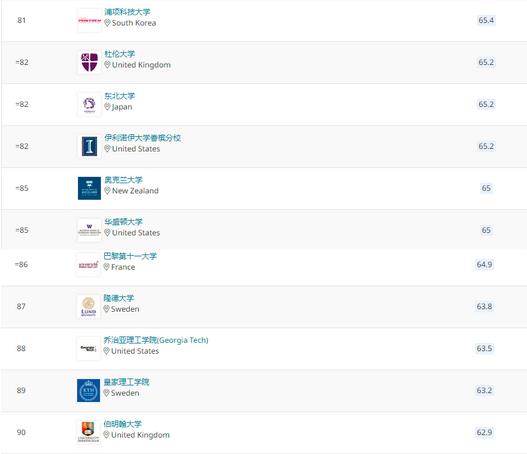Open the 东北大学 university link
527x454 pixels.
pos(119,96)
